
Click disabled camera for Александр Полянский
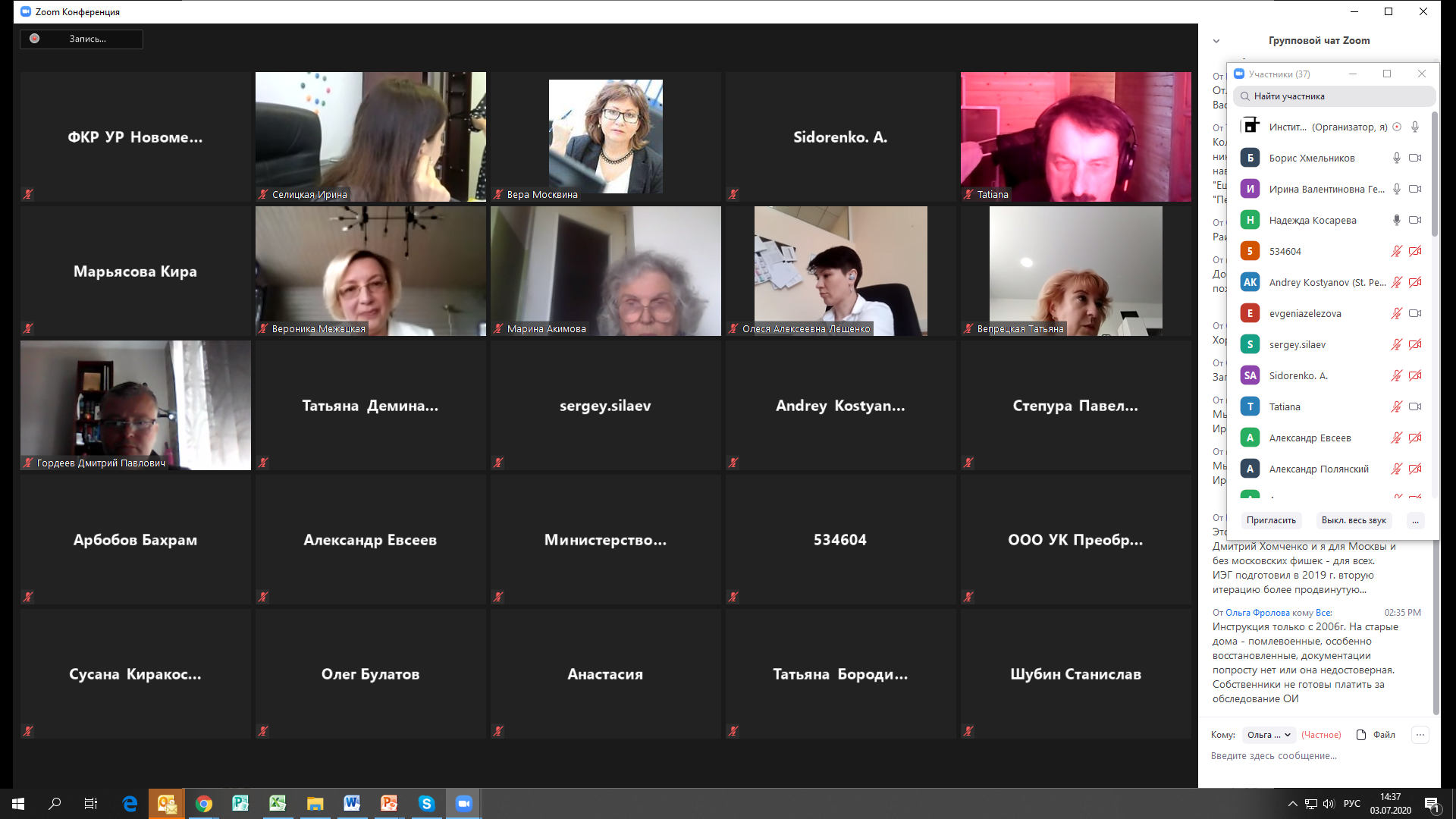click(x=1415, y=469)
